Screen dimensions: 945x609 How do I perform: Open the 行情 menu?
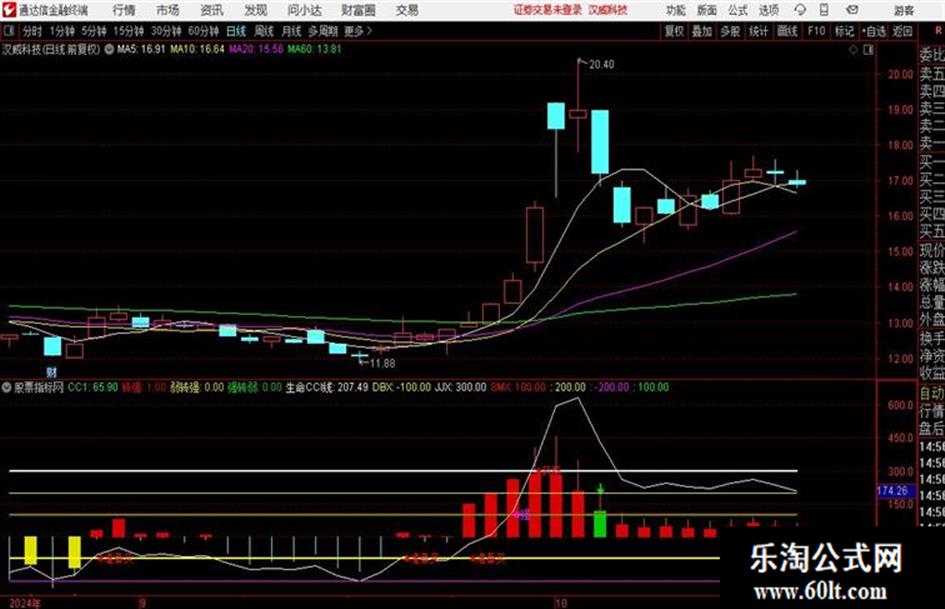[x=124, y=10]
